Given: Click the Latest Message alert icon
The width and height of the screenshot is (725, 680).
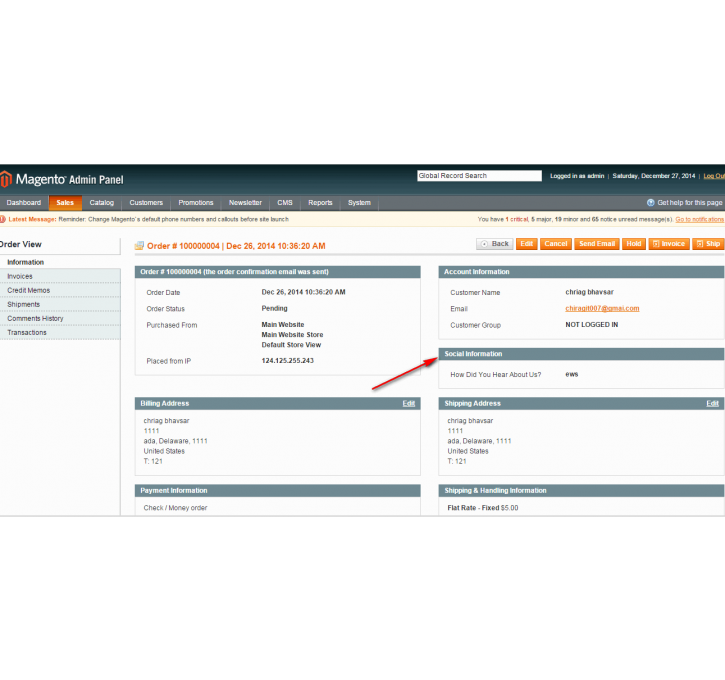Looking at the screenshot, I should point(2,219).
